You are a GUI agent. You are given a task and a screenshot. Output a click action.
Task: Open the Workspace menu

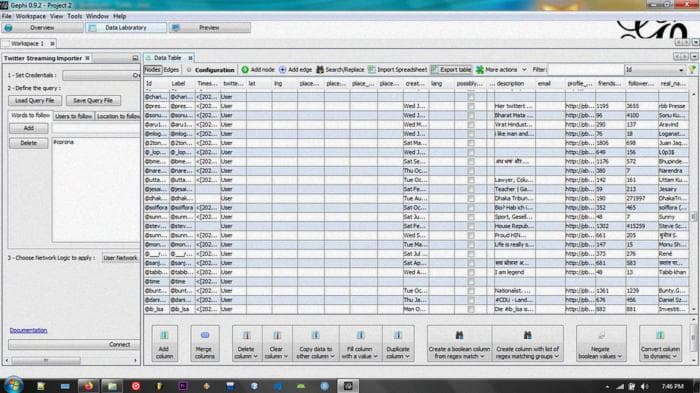(30, 16)
